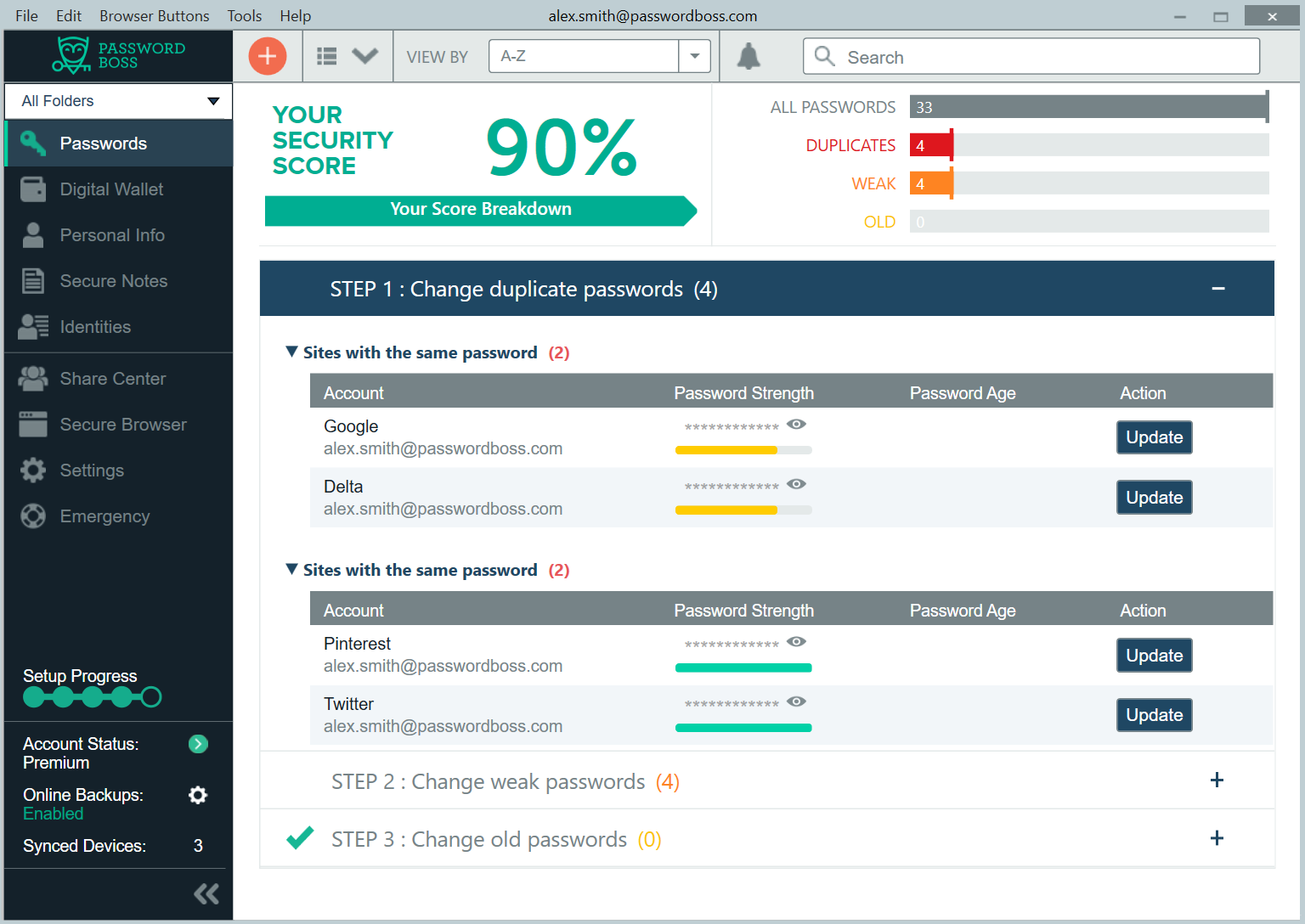
Task: Open the Browser Buttons menu
Action: pos(155,16)
